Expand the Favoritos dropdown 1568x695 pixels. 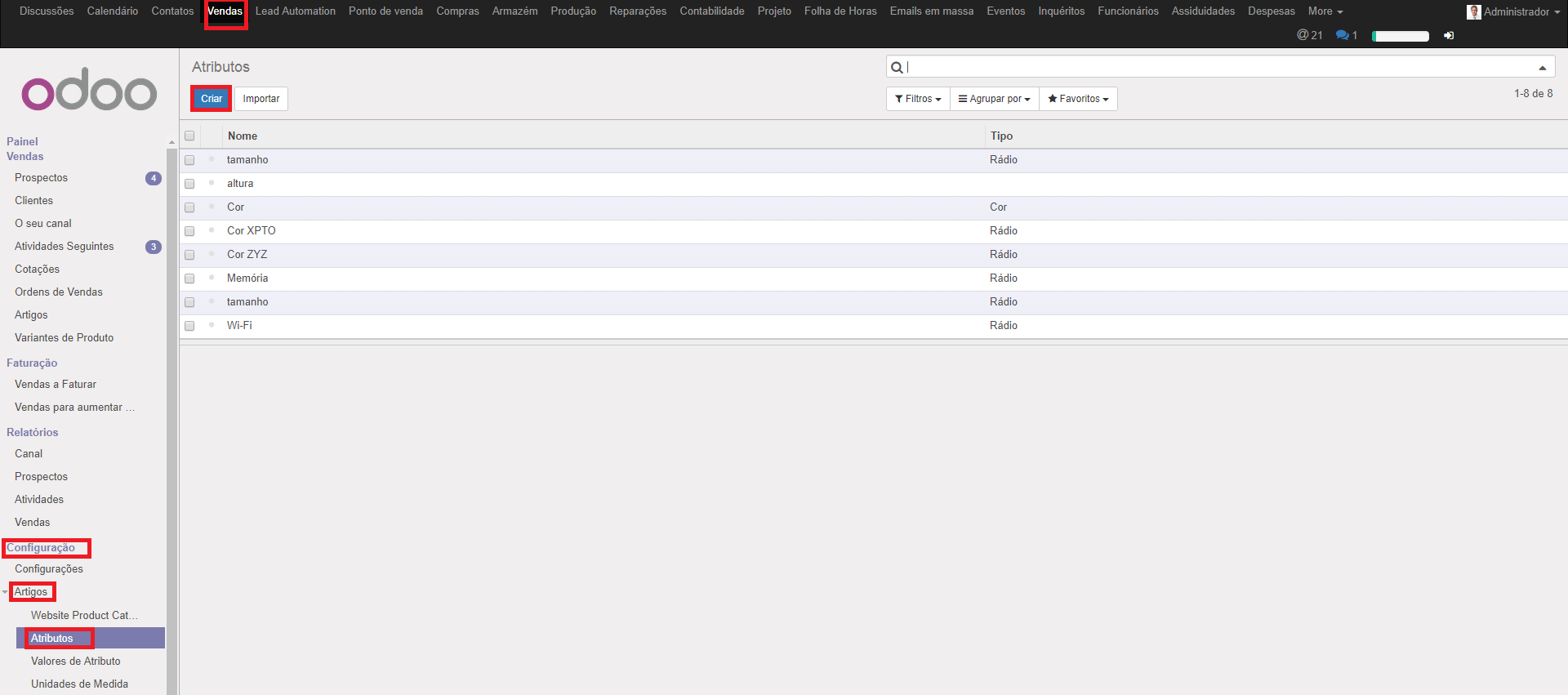tap(1078, 99)
